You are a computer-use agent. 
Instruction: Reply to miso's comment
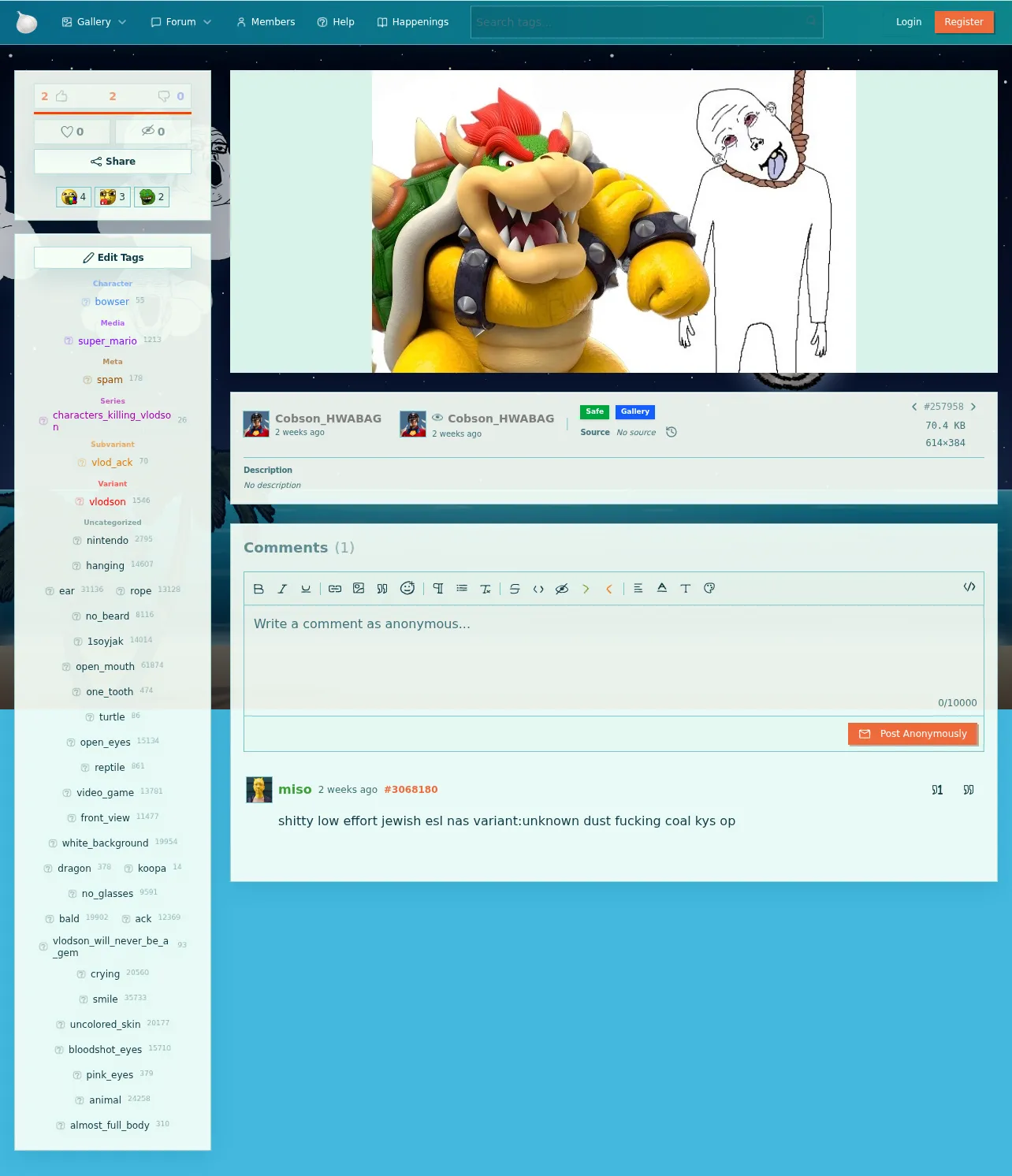(x=937, y=790)
